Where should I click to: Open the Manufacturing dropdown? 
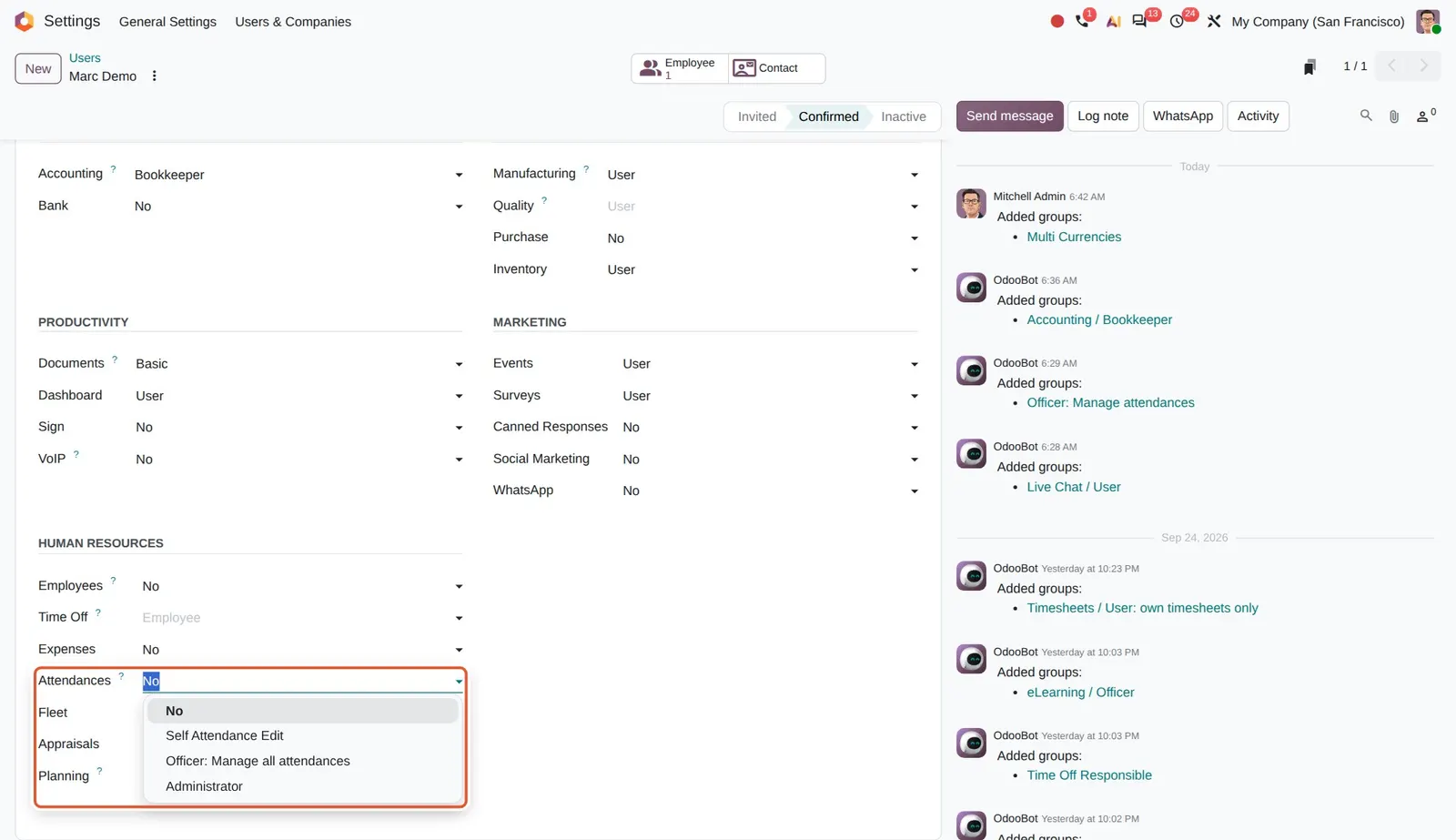pos(763,175)
